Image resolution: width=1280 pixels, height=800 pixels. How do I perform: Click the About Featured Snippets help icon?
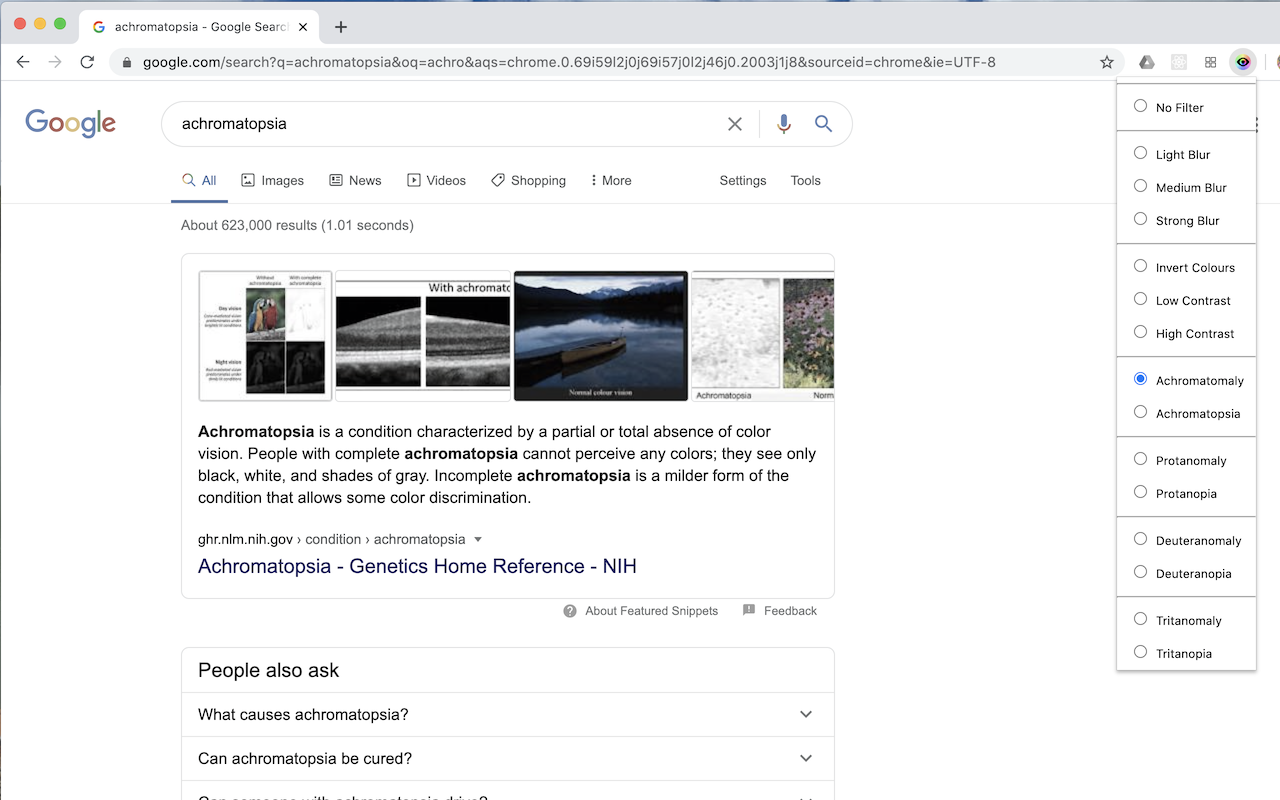point(570,611)
